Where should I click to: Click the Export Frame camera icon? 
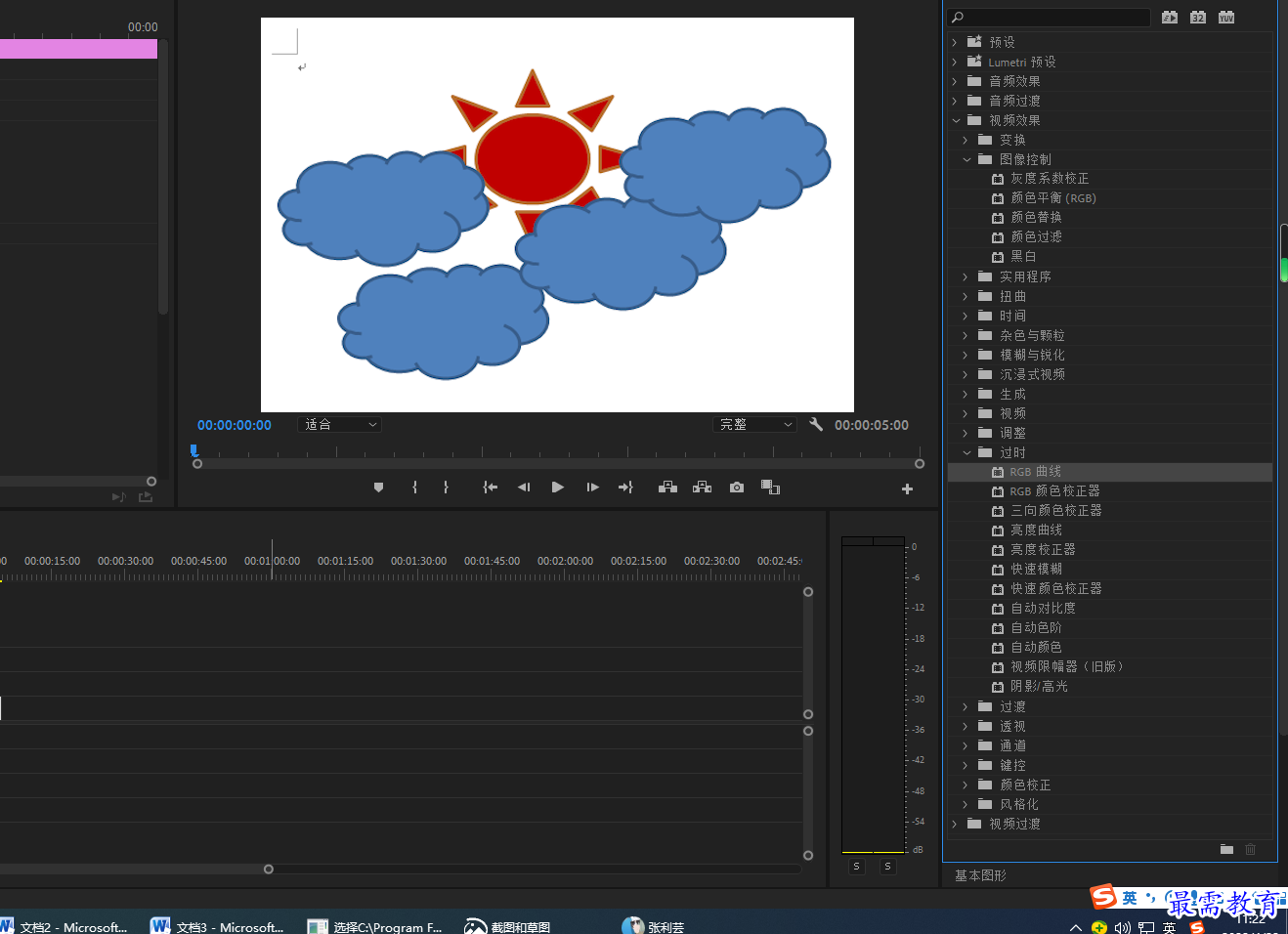pyautogui.click(x=737, y=488)
